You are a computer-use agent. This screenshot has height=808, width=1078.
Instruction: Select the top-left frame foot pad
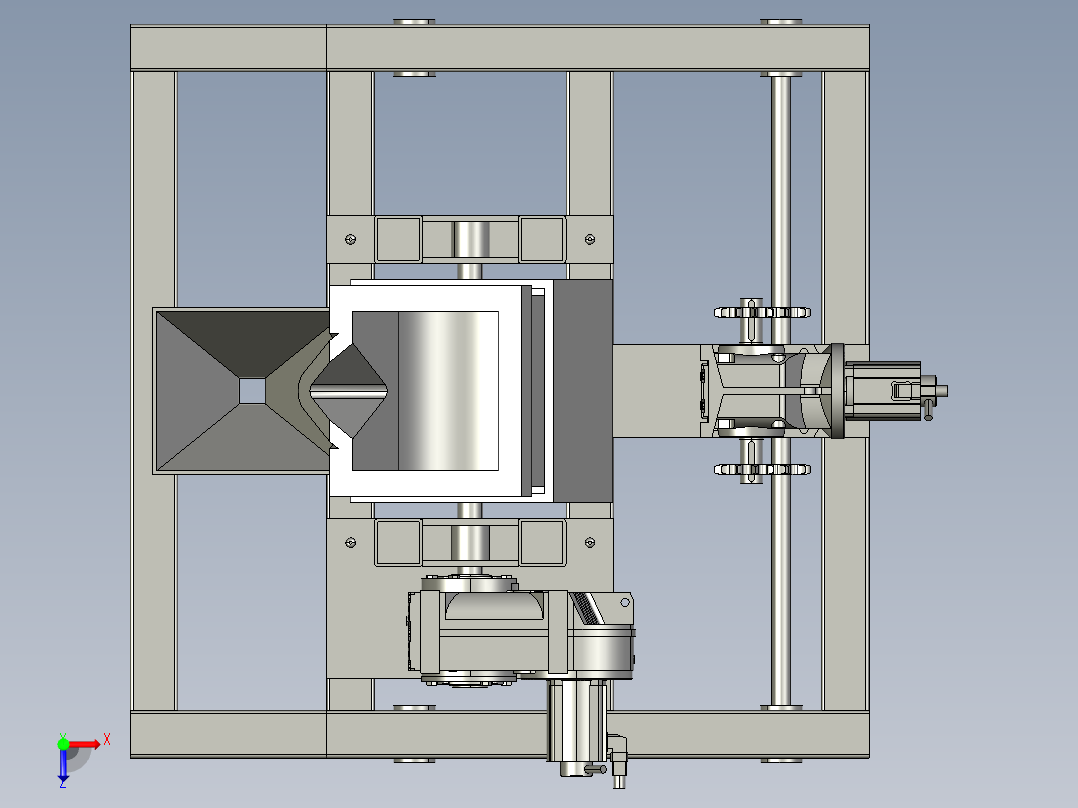[414, 21]
